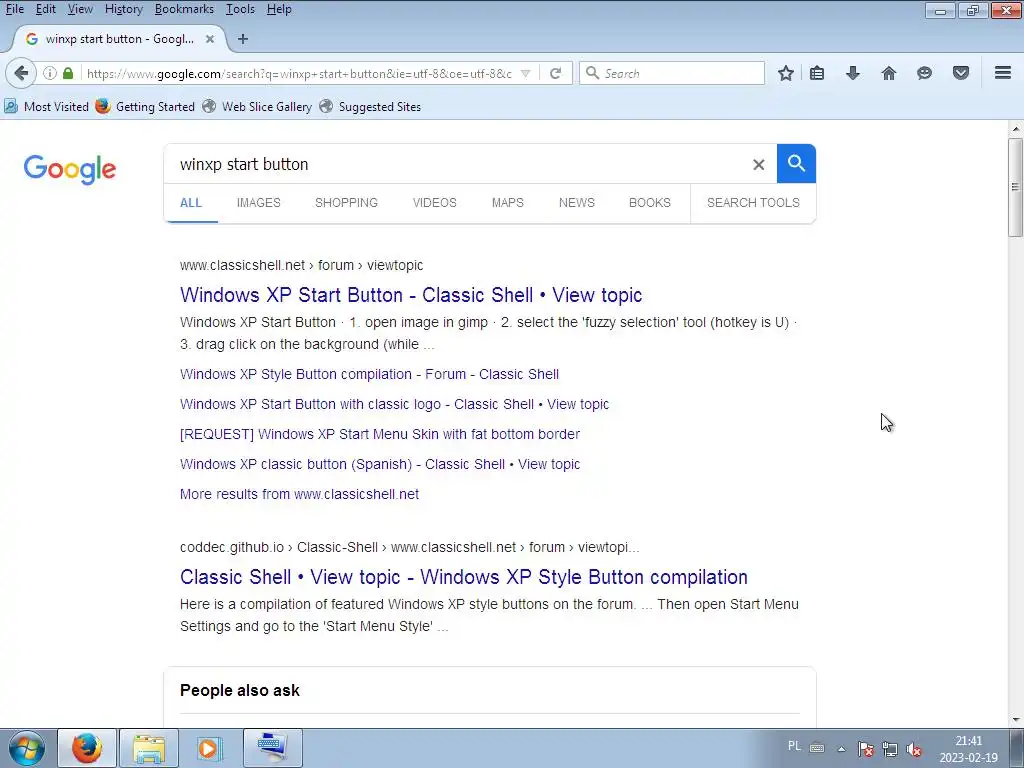This screenshot has width=1024, height=768.
Task: Open the History menu
Action: coord(123,9)
